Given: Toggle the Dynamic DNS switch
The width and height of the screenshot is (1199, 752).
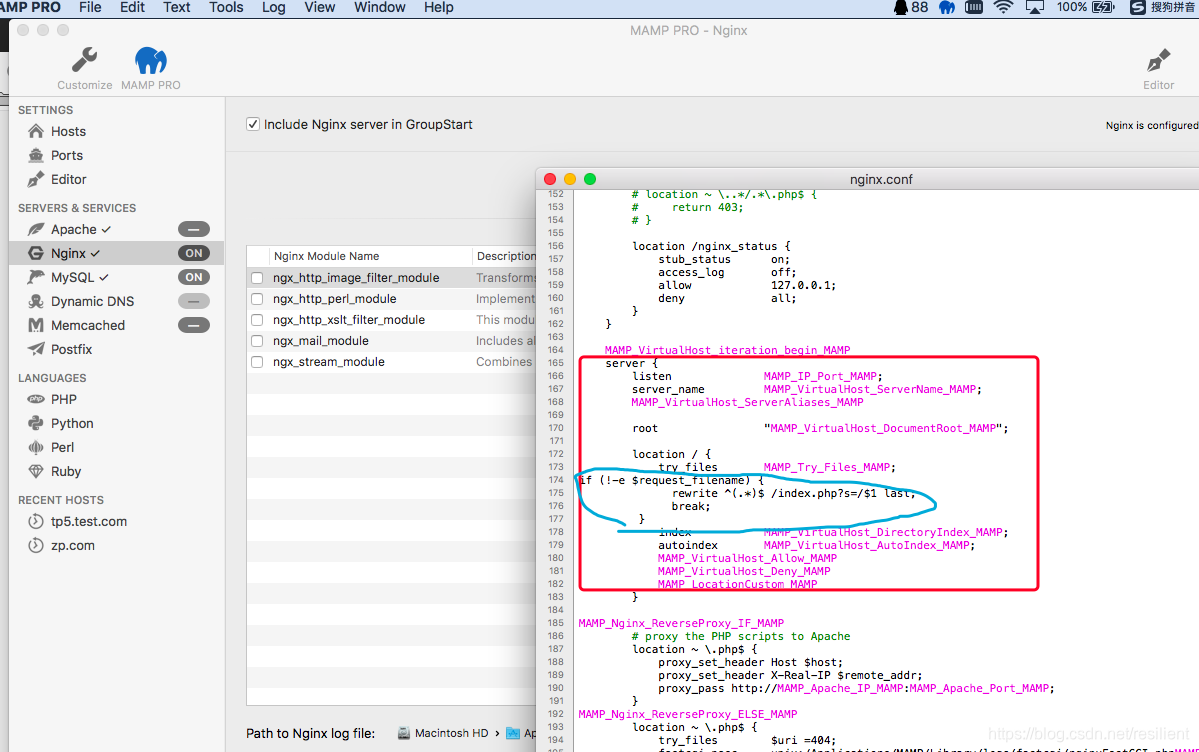Looking at the screenshot, I should [x=193, y=301].
